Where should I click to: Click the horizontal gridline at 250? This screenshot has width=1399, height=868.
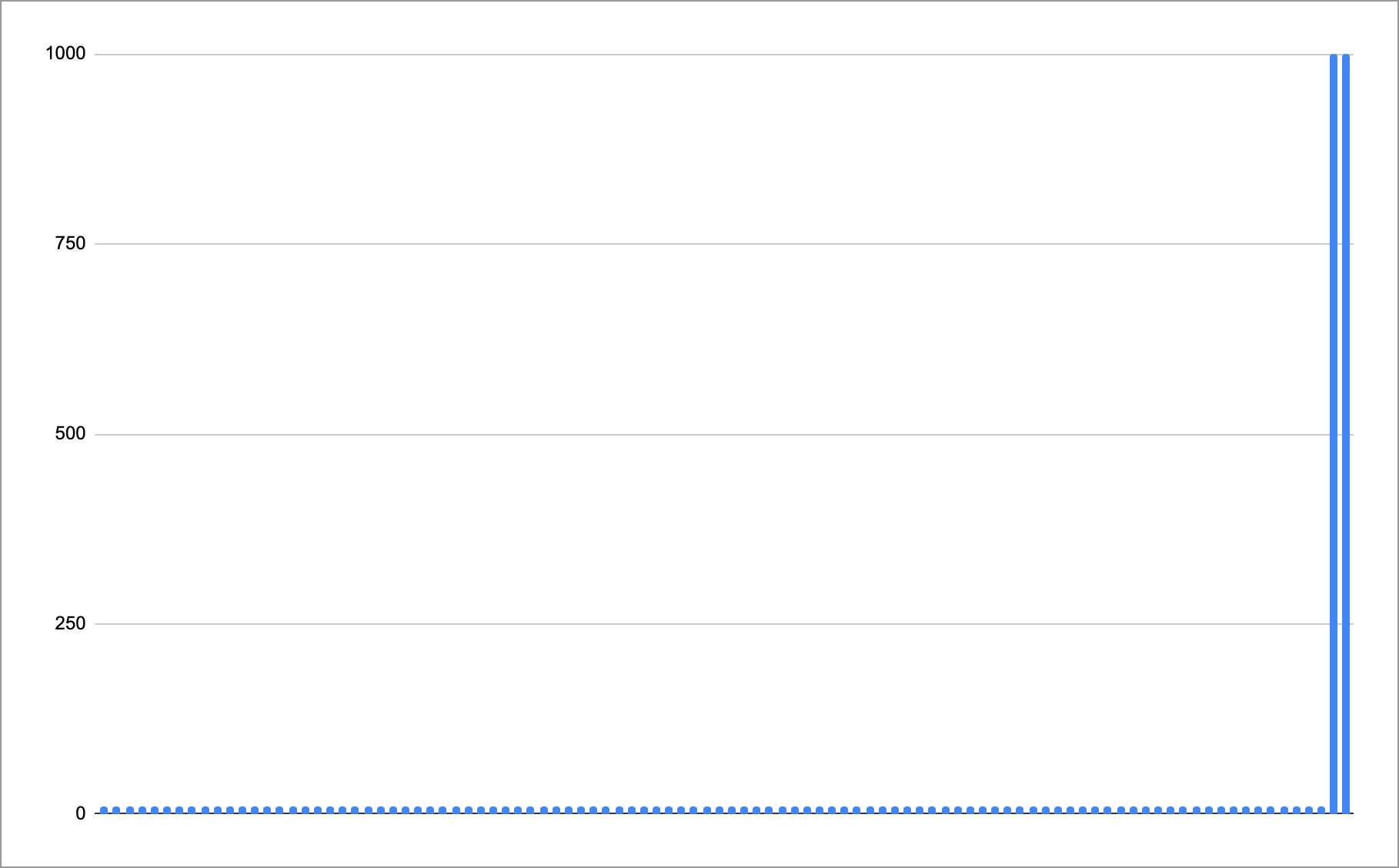click(x=693, y=624)
